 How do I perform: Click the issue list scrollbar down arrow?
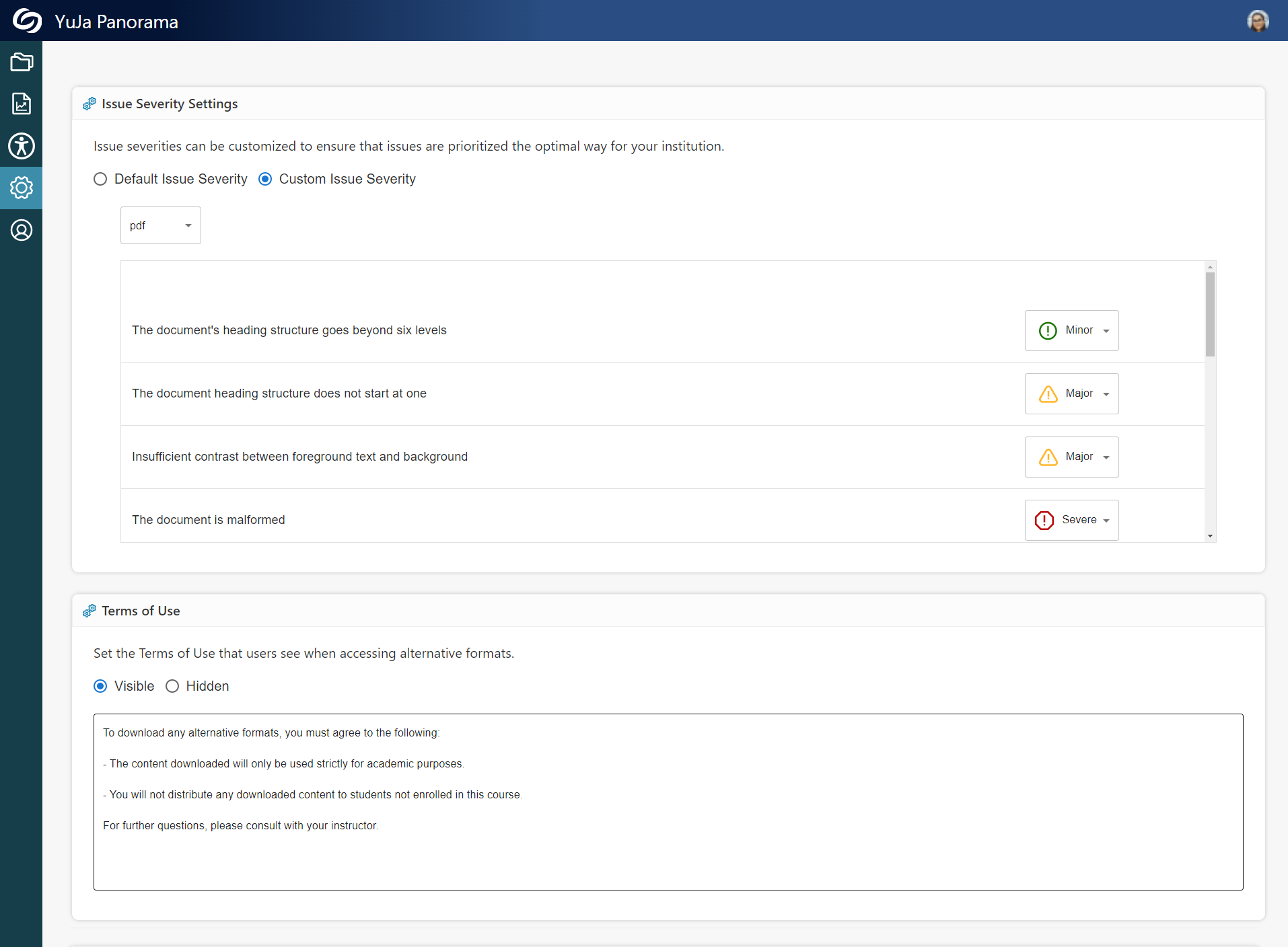coord(1210,536)
